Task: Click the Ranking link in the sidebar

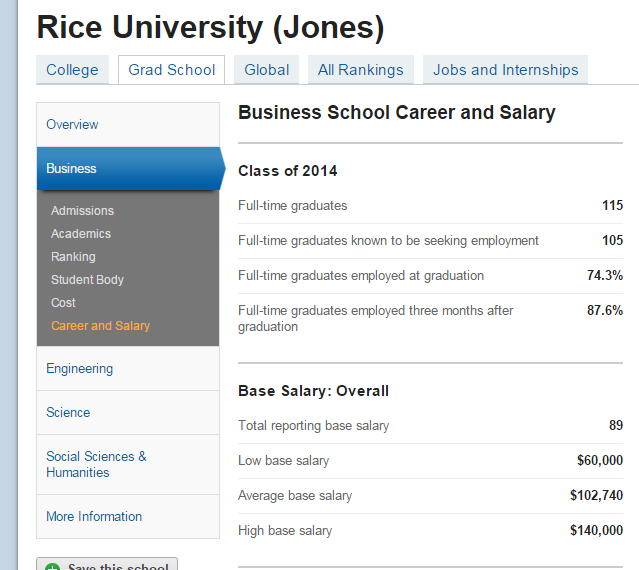Action: [x=73, y=257]
